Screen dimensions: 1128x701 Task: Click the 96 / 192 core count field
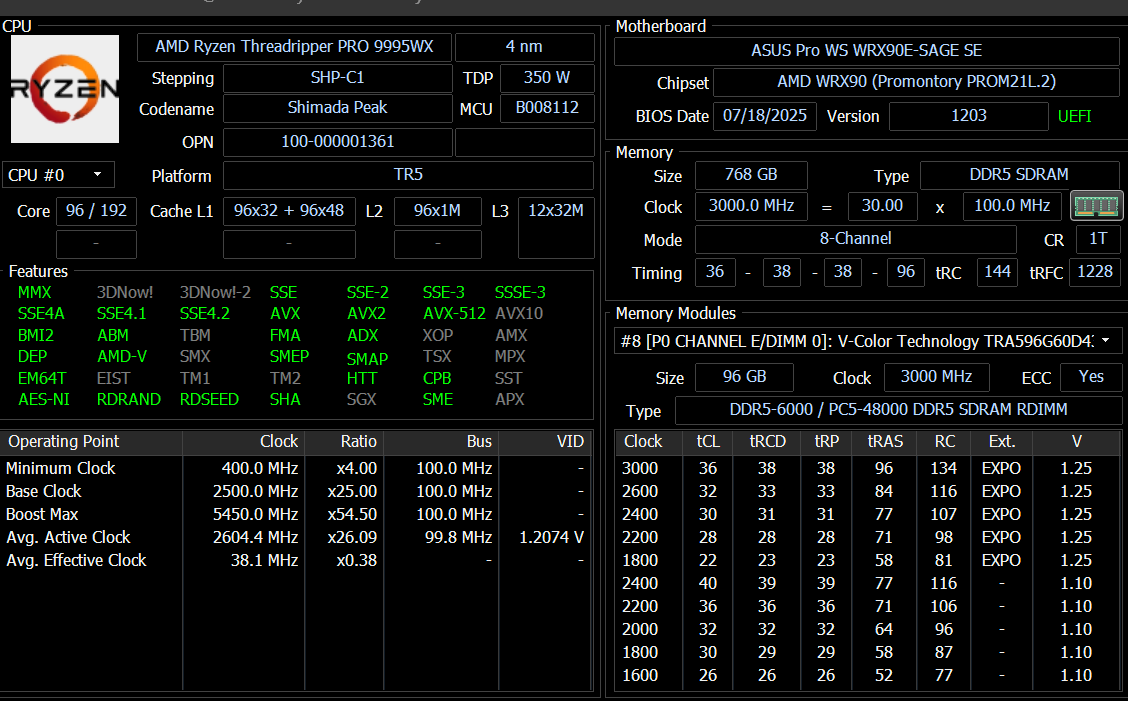click(96, 211)
